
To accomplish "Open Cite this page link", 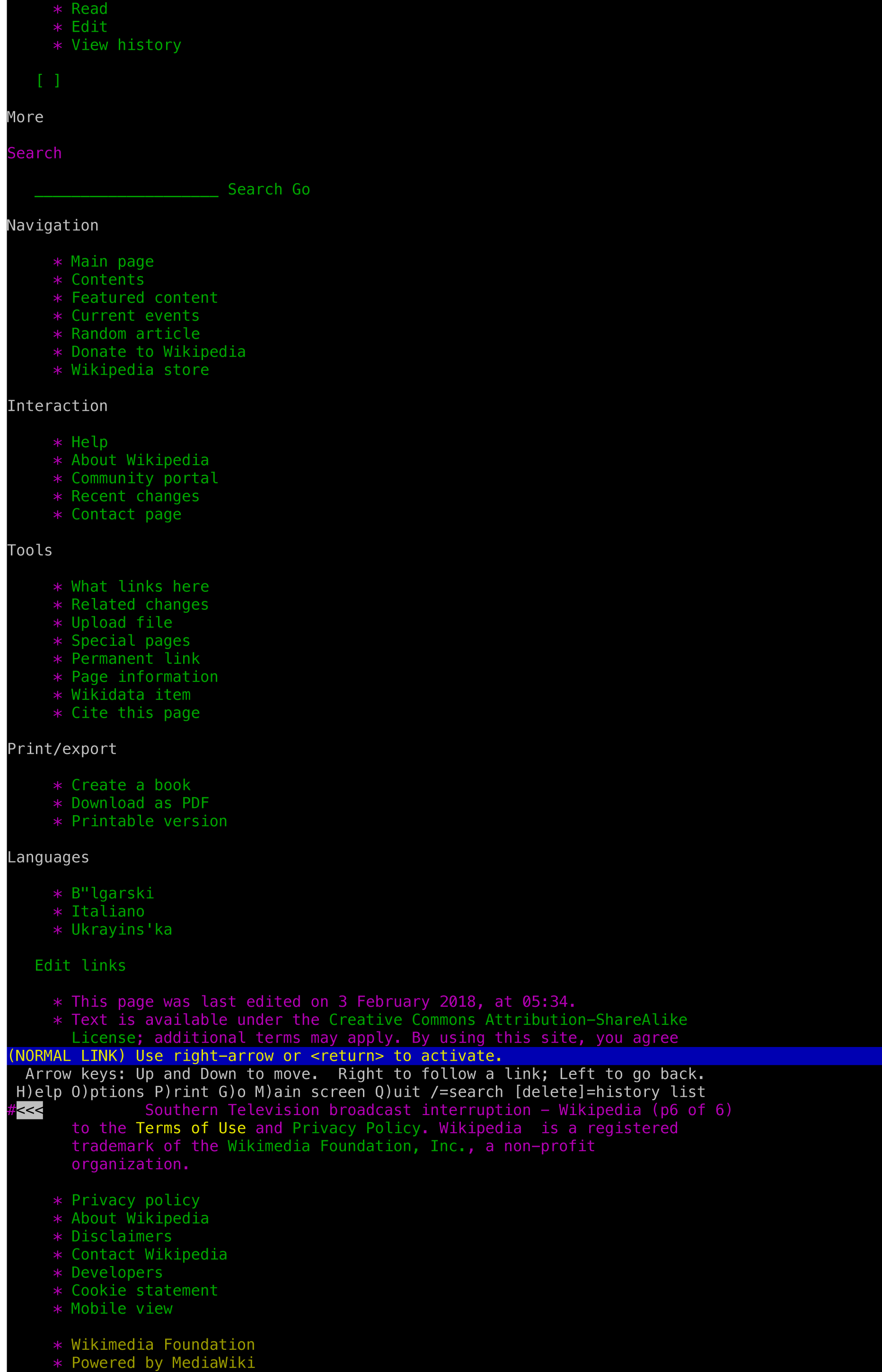I will pos(135,713).
